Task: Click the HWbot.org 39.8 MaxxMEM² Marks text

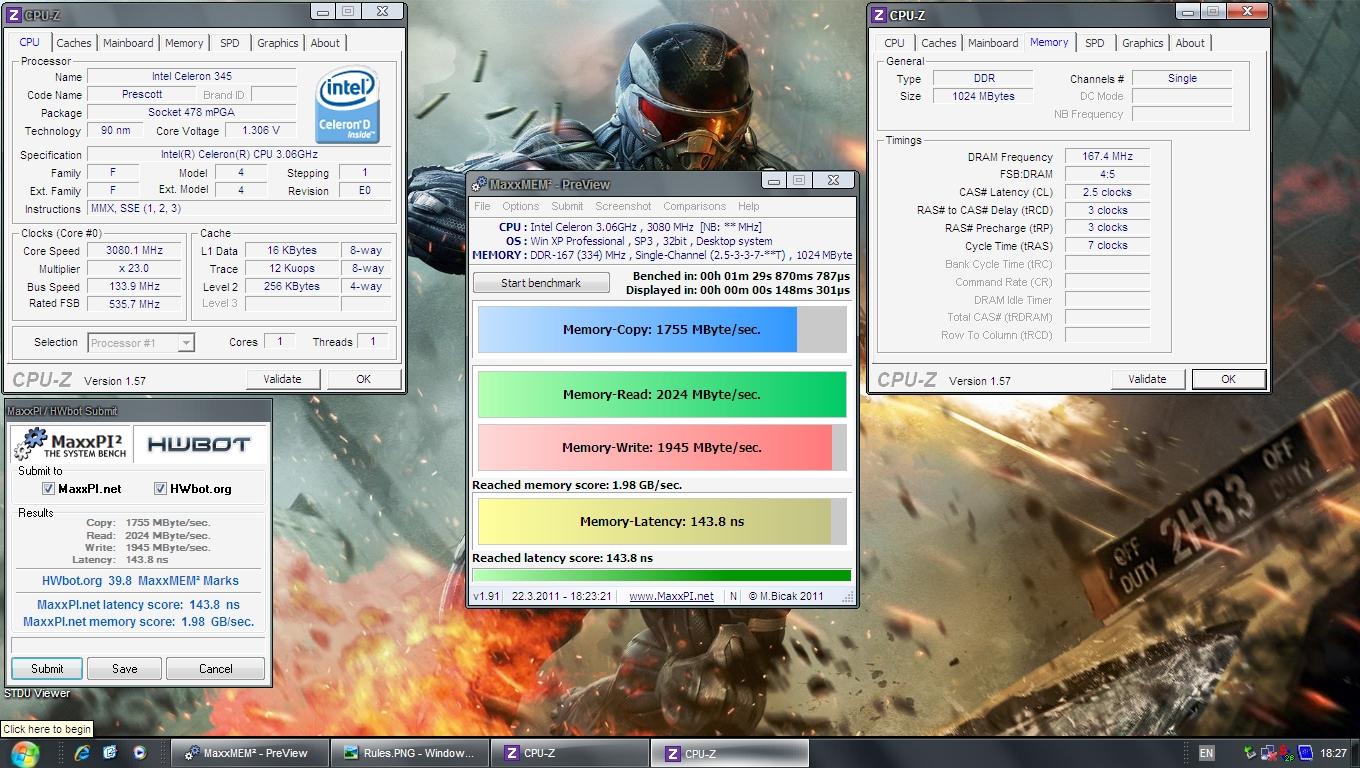Action: 140,581
